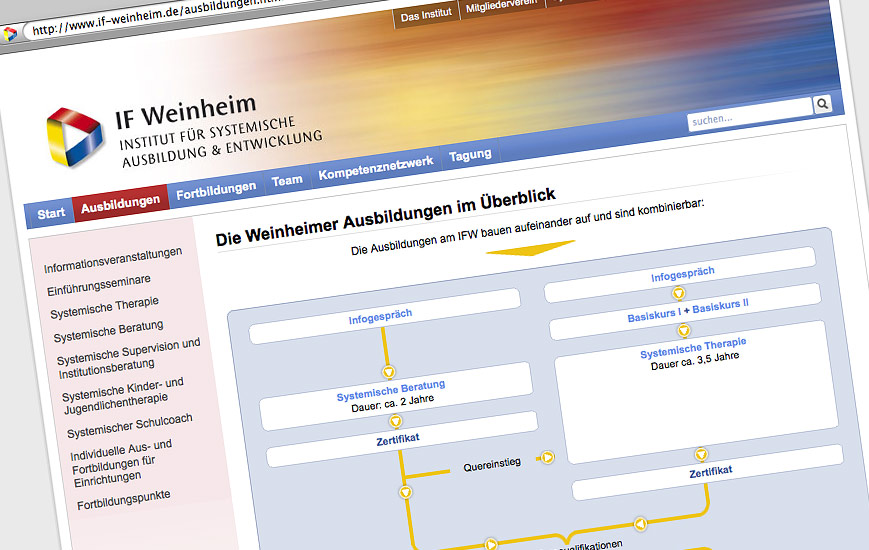Open Einführungsseminare sidebar link
The height and width of the screenshot is (550, 869).
click(x=99, y=285)
